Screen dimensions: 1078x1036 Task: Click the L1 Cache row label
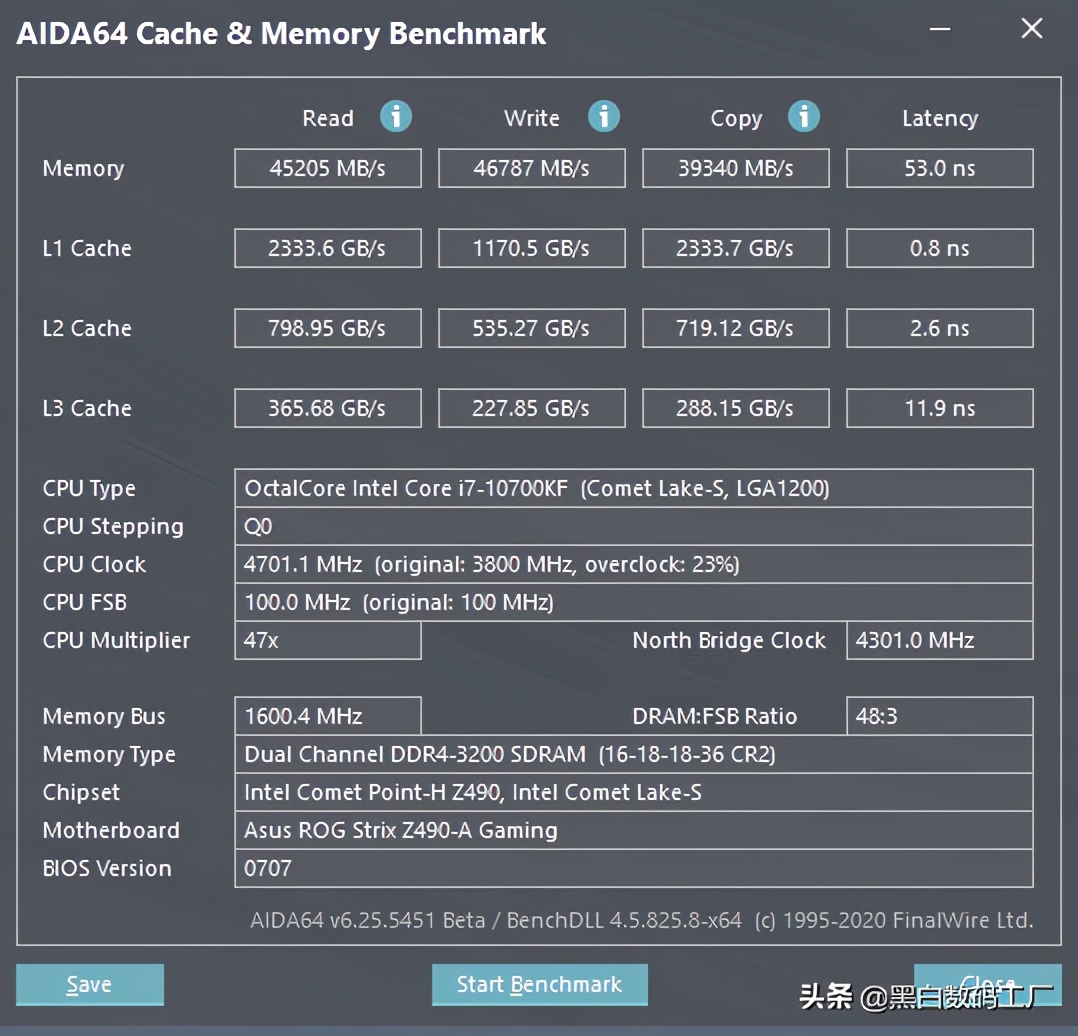tap(87, 248)
